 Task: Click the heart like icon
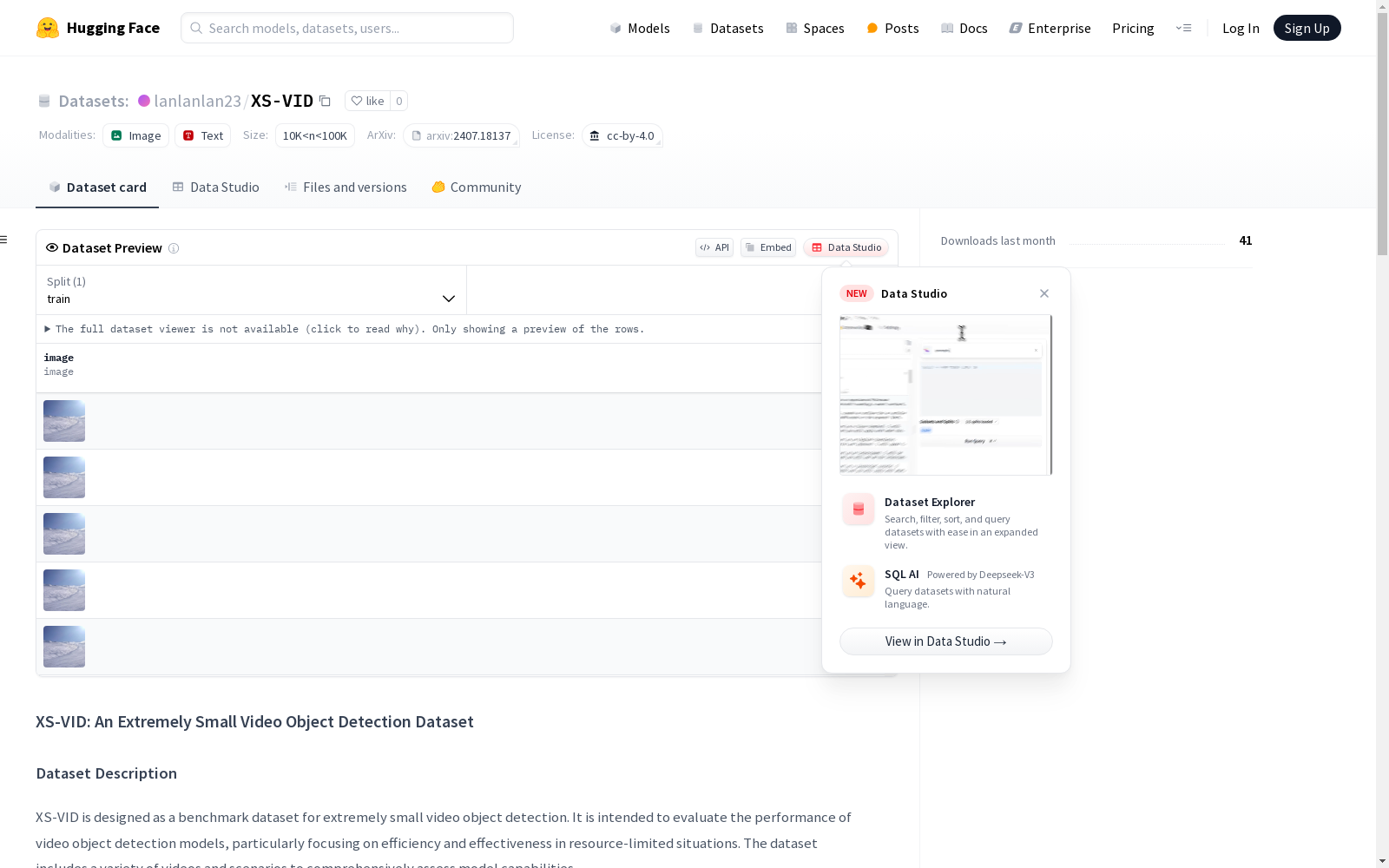(357, 101)
